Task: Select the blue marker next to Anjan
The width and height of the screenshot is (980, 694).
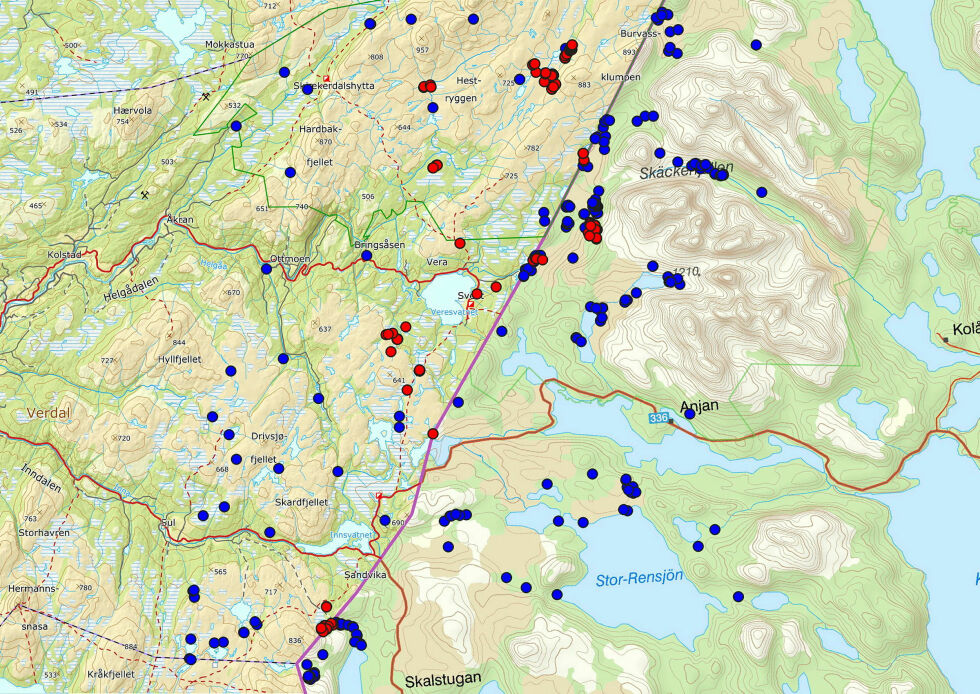Action: 689,413
